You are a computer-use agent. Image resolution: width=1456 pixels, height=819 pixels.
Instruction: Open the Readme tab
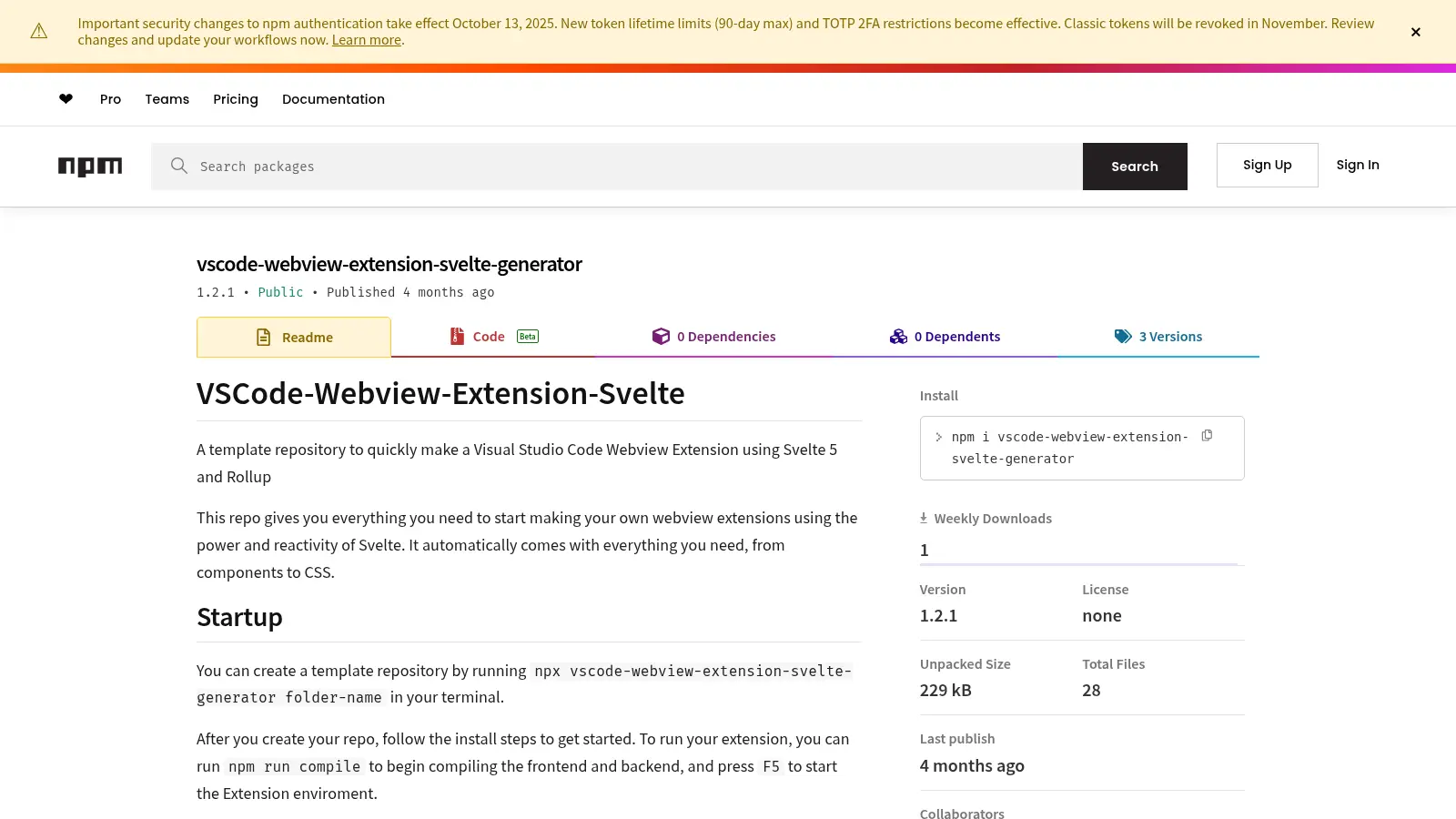coord(294,338)
